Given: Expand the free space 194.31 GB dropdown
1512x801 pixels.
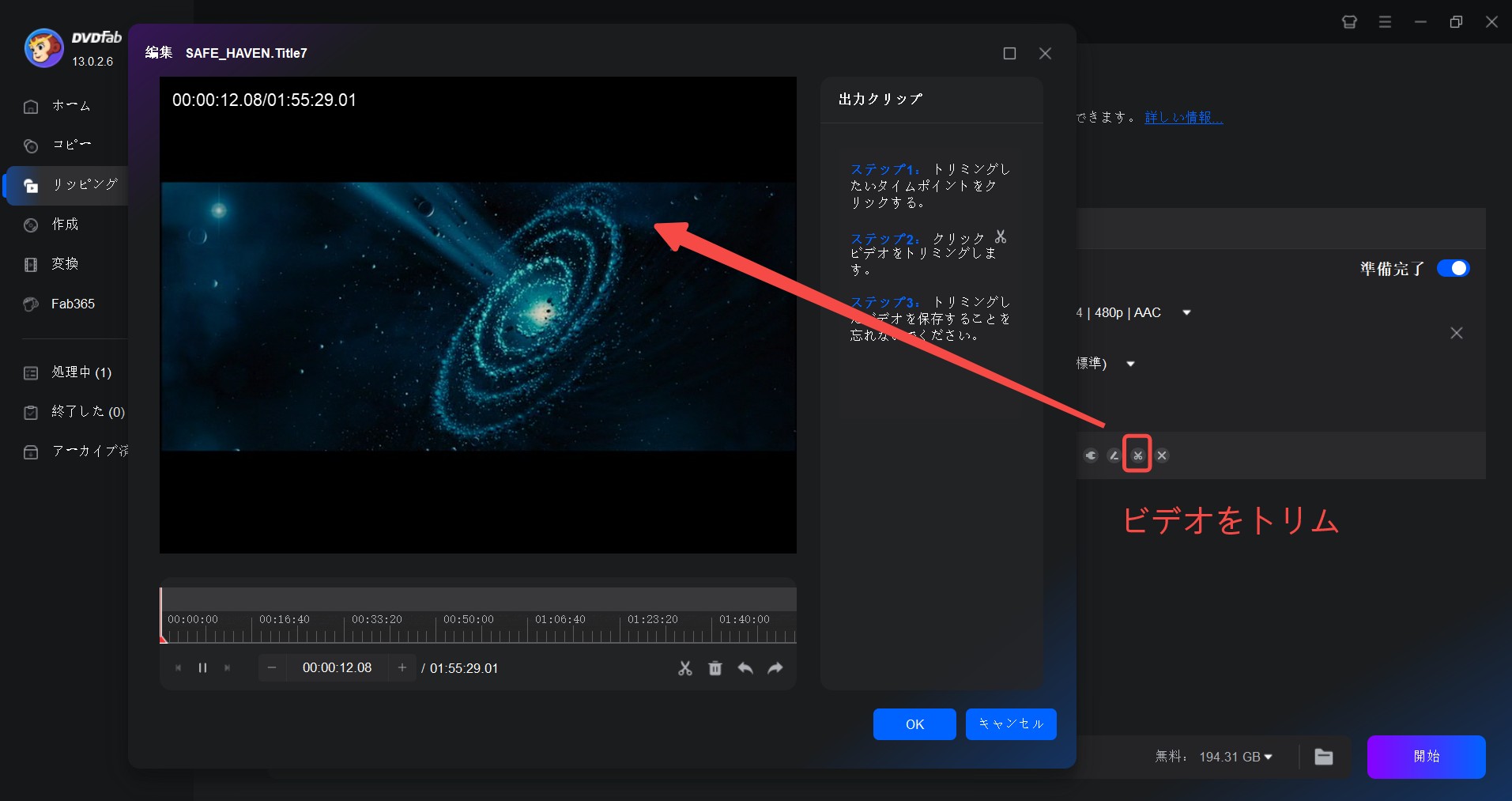Looking at the screenshot, I should point(1268,757).
